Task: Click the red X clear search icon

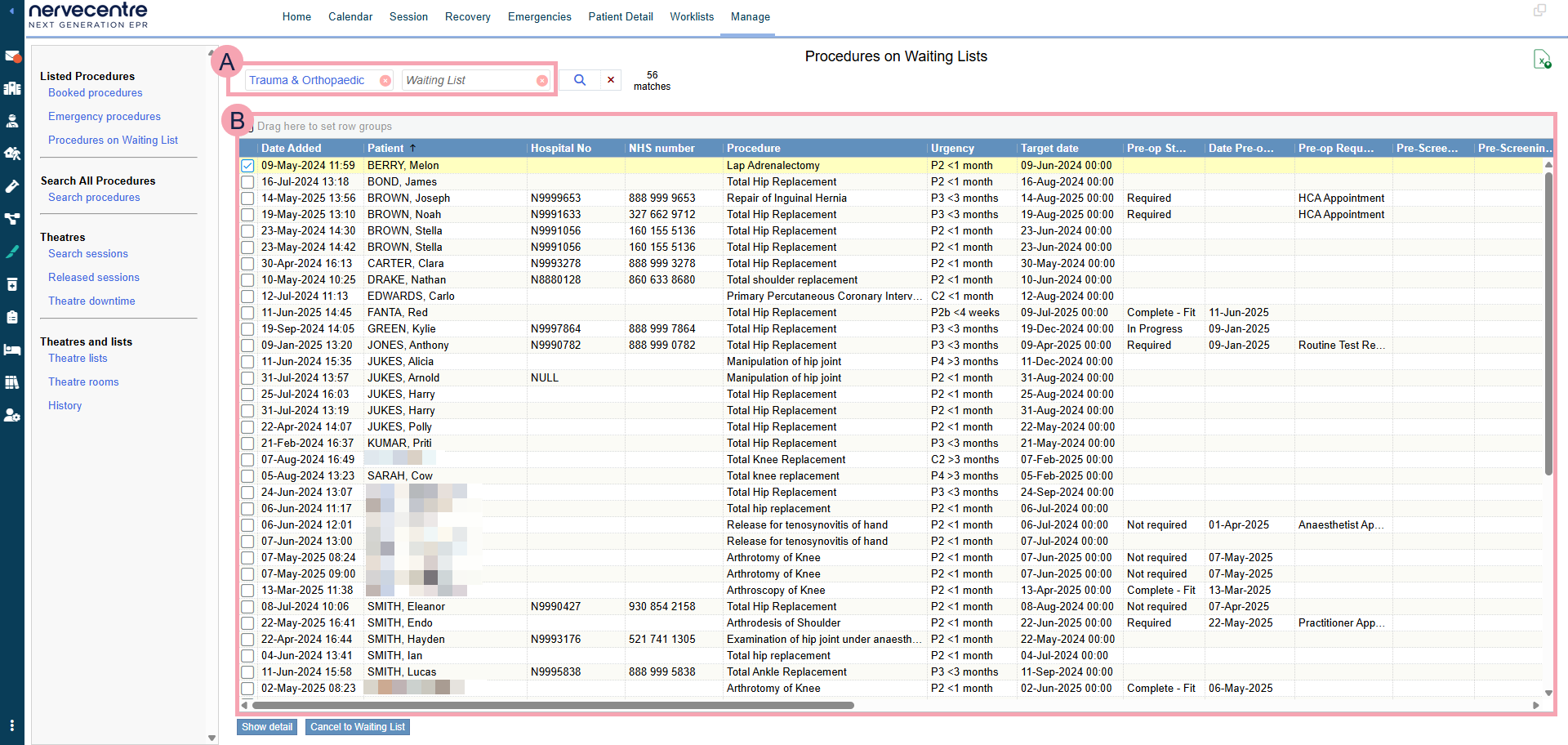Action: pos(611,80)
